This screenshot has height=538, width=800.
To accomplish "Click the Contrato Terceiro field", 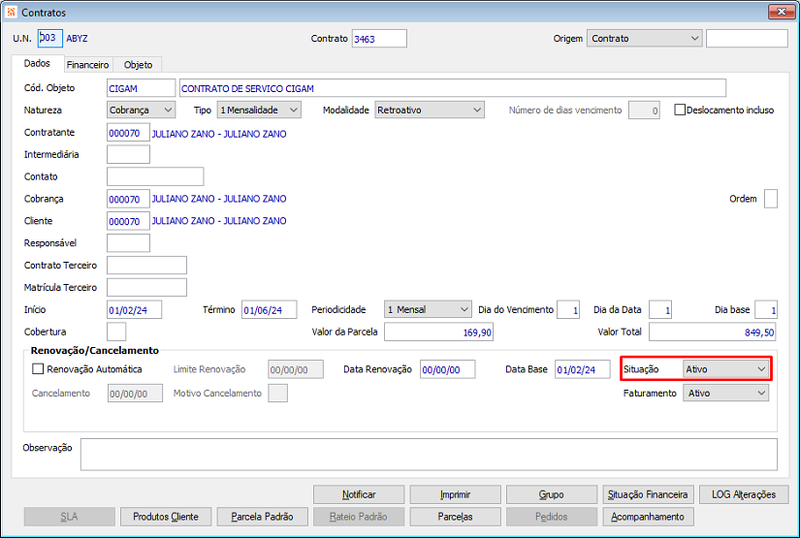I will pos(147,265).
